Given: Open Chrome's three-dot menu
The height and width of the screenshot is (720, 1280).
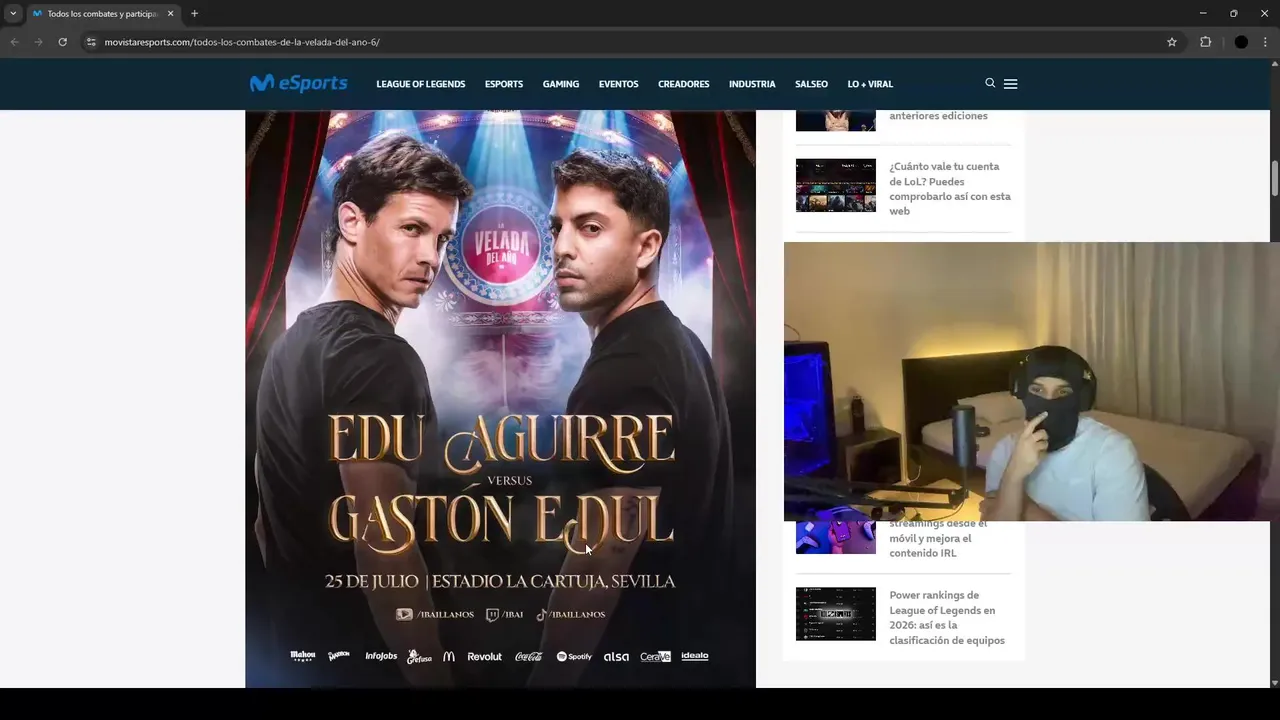Looking at the screenshot, I should 1265,42.
